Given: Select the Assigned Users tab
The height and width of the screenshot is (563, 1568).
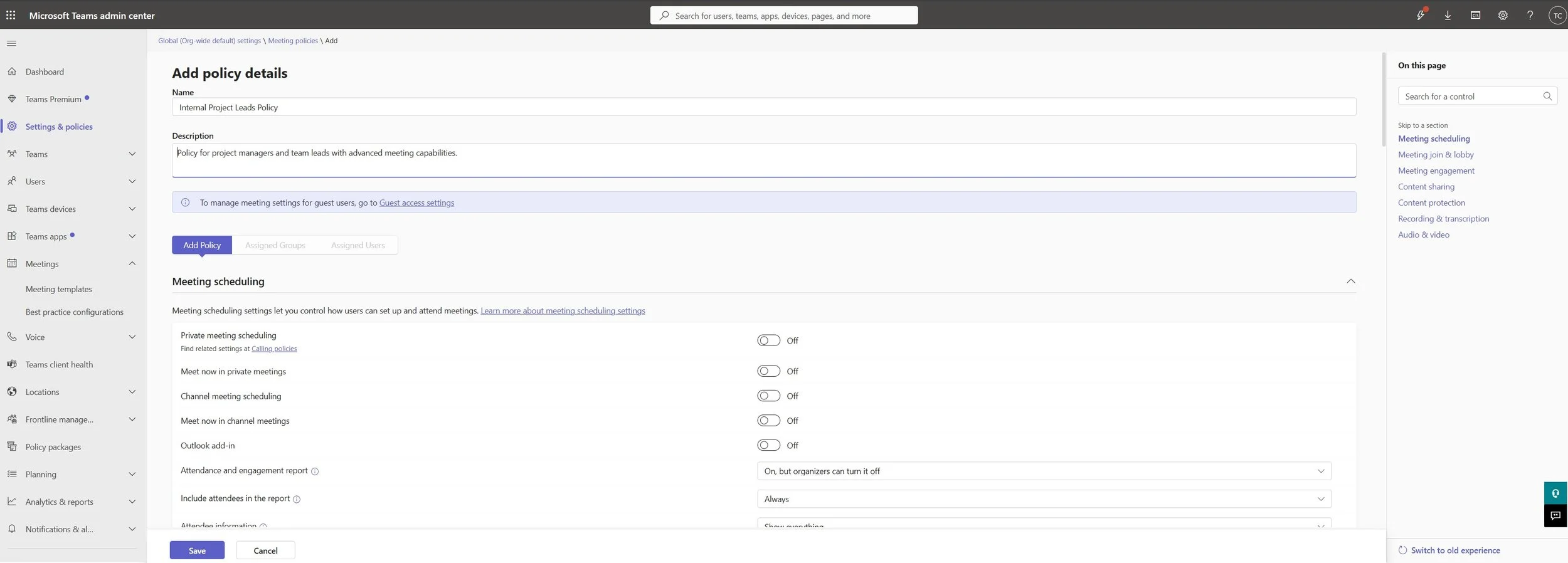Looking at the screenshot, I should pos(358,245).
